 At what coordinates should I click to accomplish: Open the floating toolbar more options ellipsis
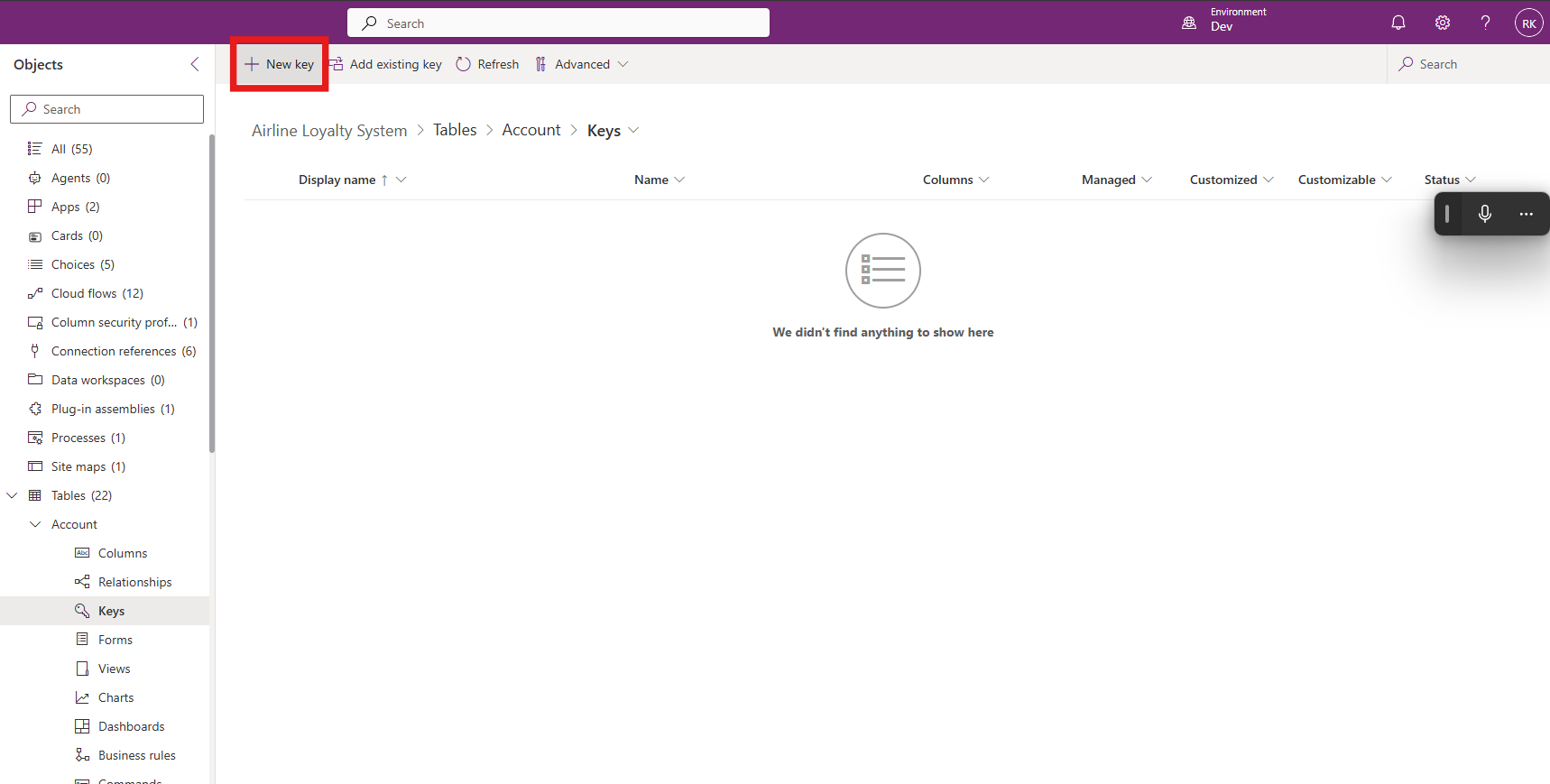point(1526,214)
